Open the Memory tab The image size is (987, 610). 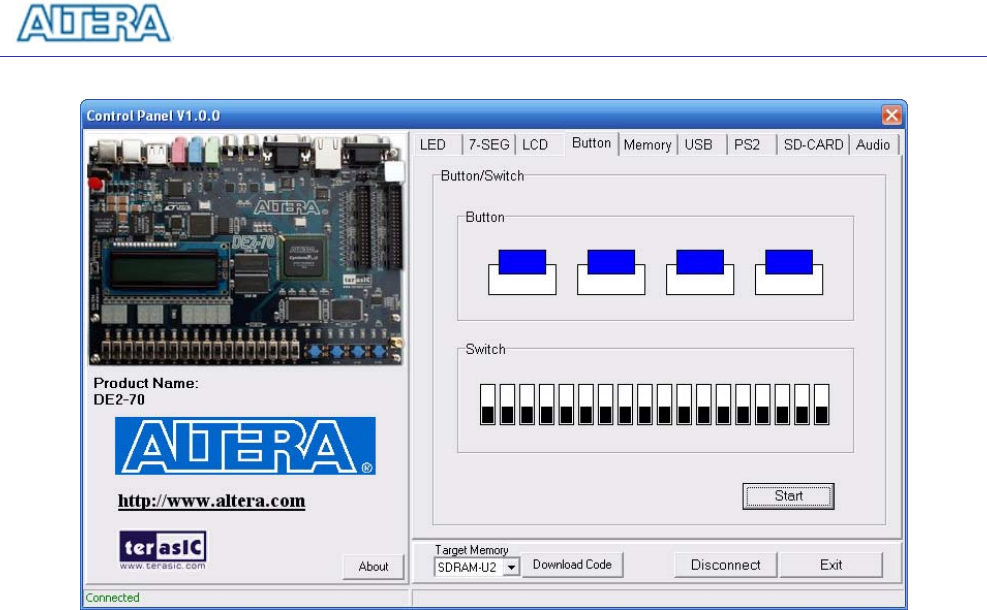click(648, 145)
